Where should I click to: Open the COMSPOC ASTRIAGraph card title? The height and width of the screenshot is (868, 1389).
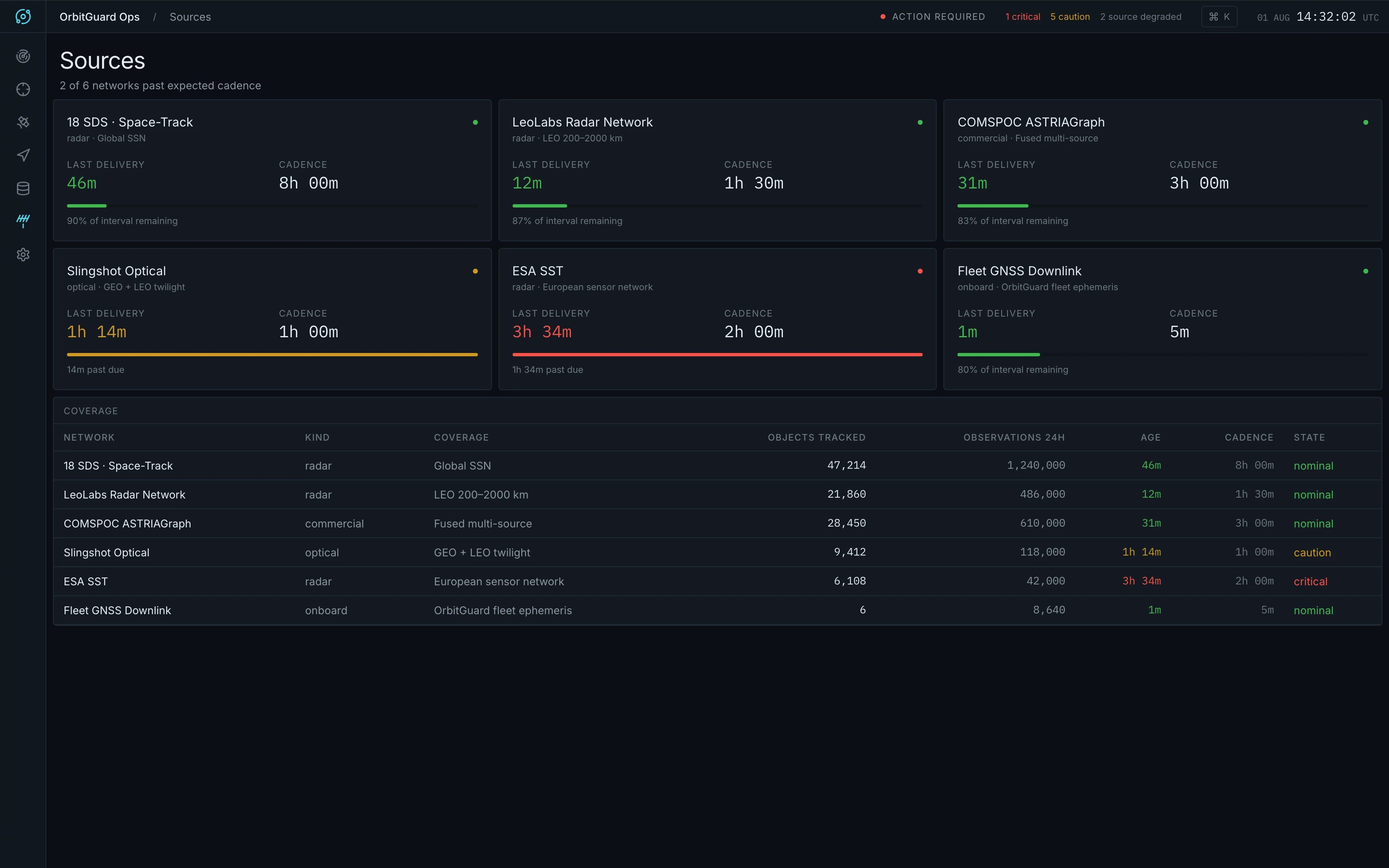point(1031,122)
